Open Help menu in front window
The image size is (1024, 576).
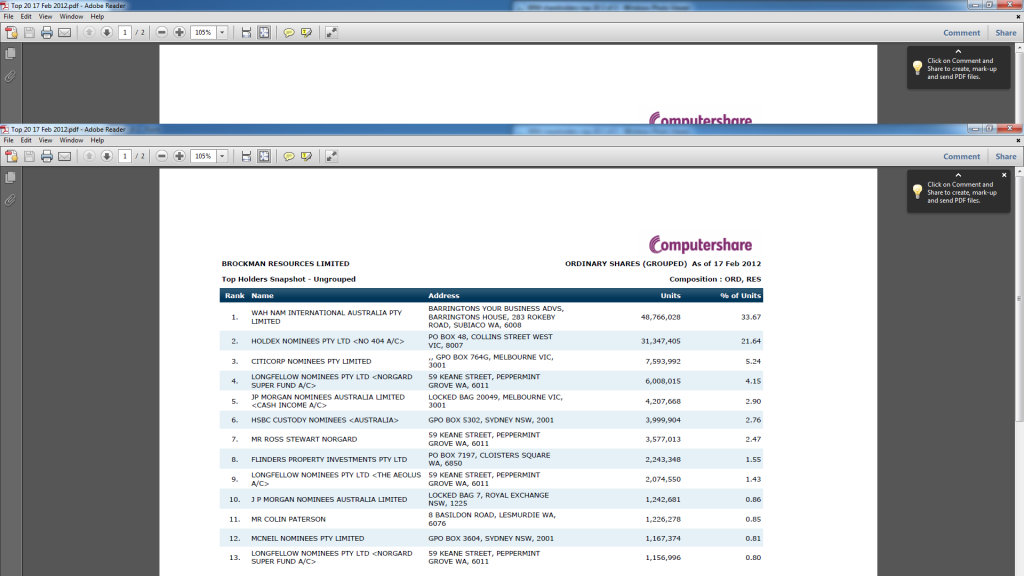tap(97, 140)
